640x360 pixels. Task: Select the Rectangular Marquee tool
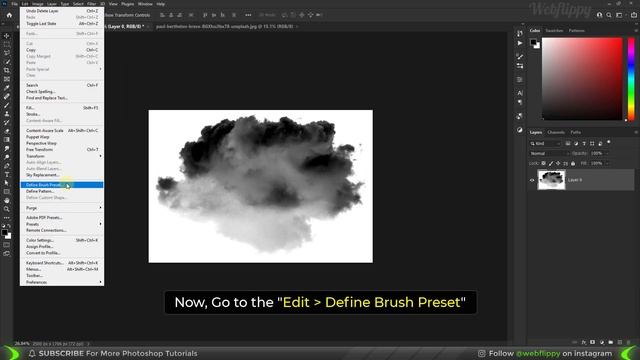coord(7,44)
